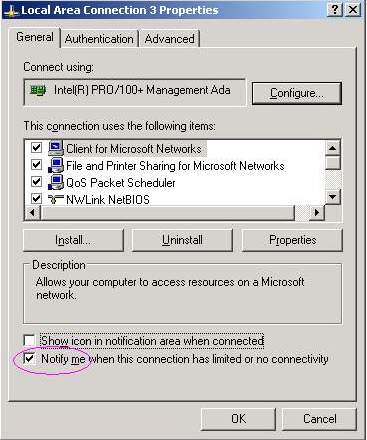This screenshot has height=440, width=367.
Task: Enable Show icon in notification area checkbox
Action: [x=29, y=341]
